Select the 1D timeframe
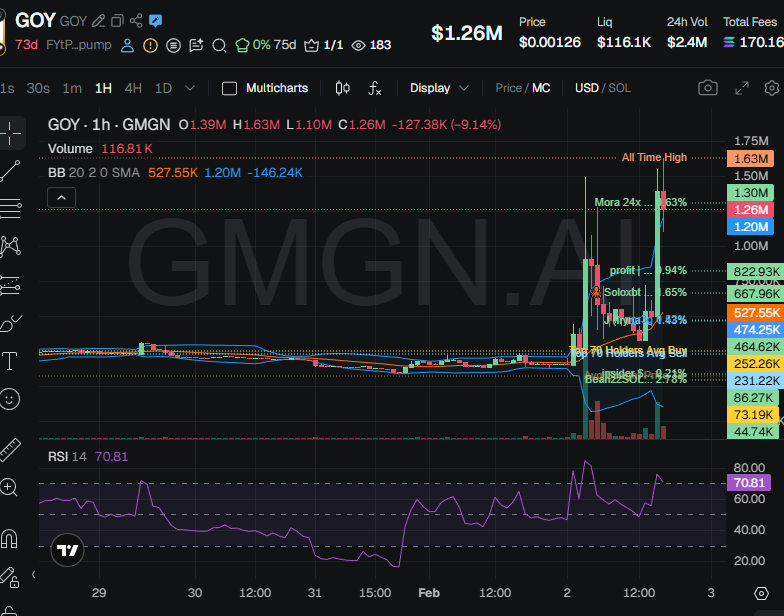Viewport: 784px width, 616px height. point(163,88)
